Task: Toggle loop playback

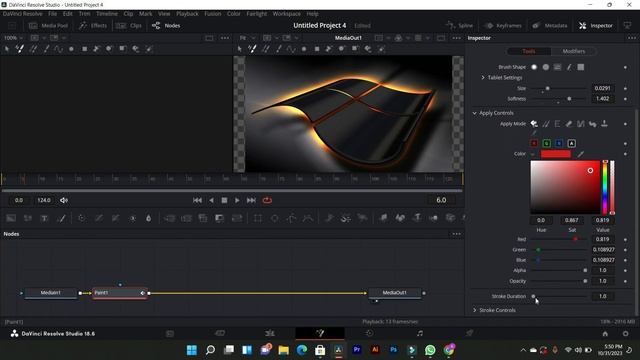Action: 267,200
